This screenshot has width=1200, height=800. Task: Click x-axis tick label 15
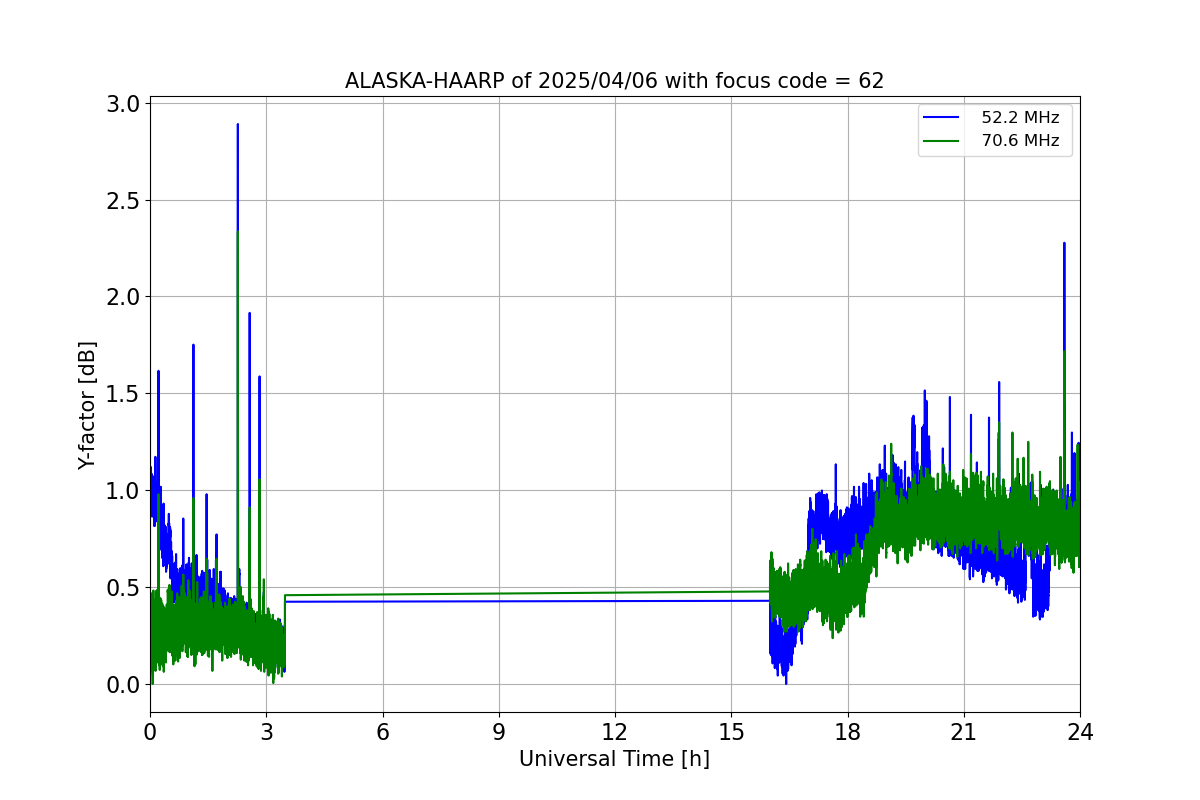[x=731, y=731]
